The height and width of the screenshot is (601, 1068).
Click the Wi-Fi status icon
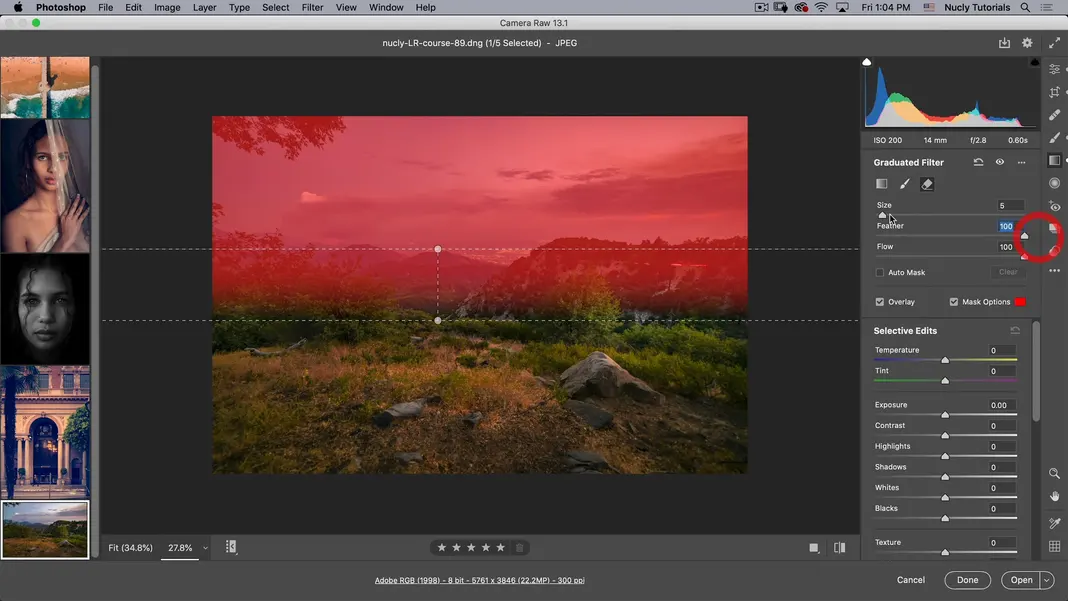[x=821, y=7]
